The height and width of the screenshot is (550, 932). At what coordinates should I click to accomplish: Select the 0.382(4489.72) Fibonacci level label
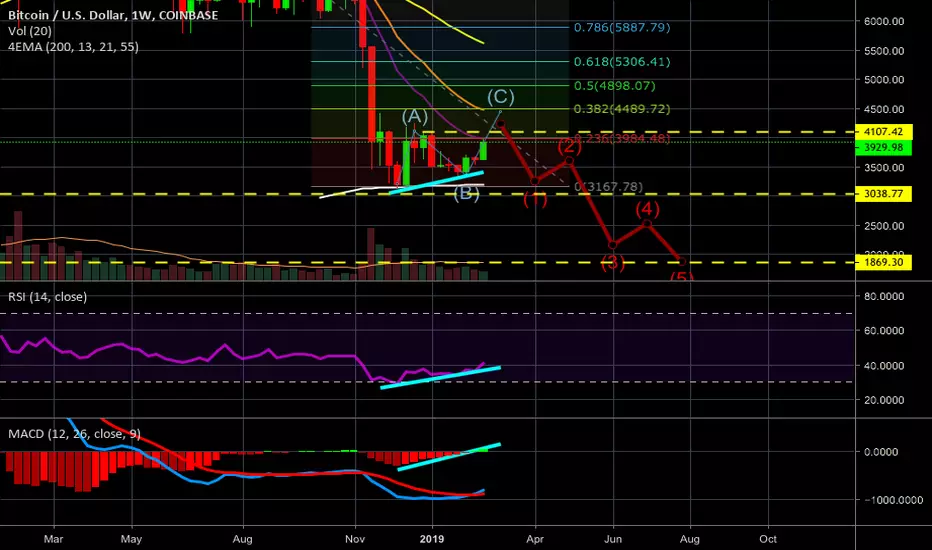(x=622, y=109)
